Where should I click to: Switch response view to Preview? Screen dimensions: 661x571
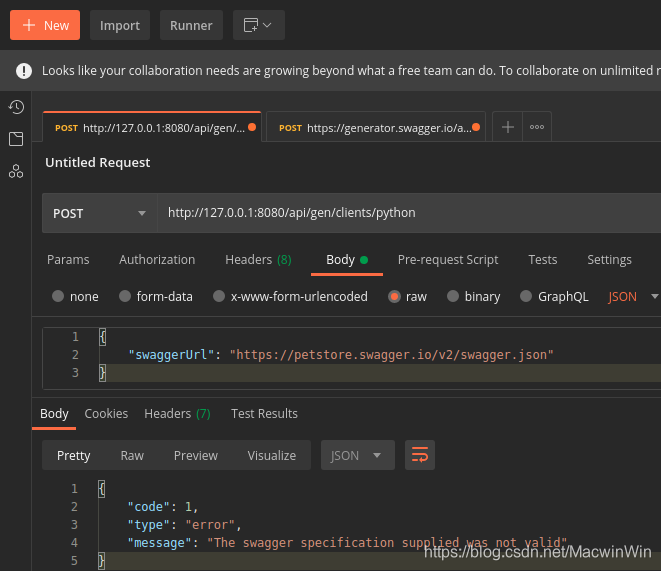click(196, 456)
